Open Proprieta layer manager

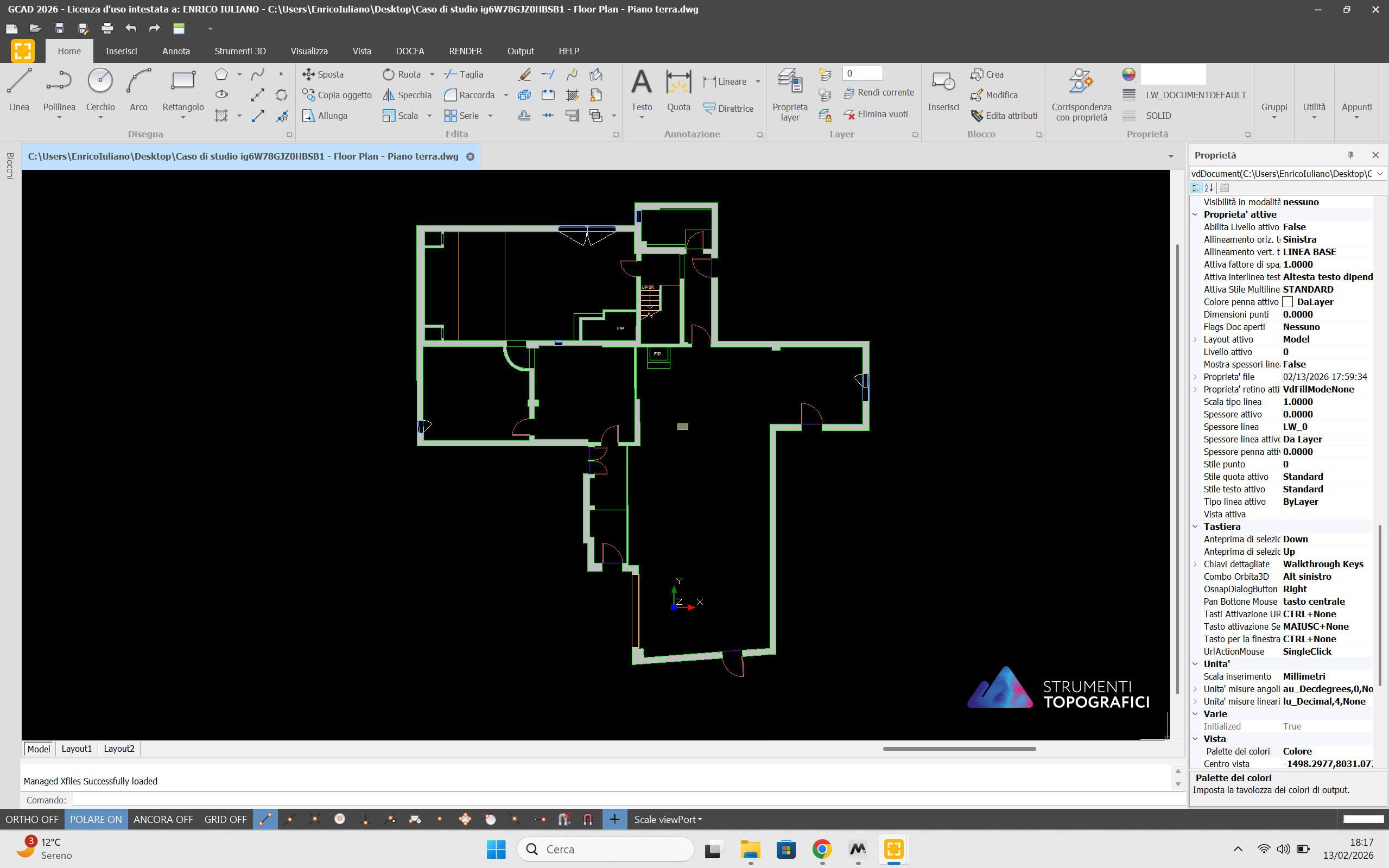[790, 94]
